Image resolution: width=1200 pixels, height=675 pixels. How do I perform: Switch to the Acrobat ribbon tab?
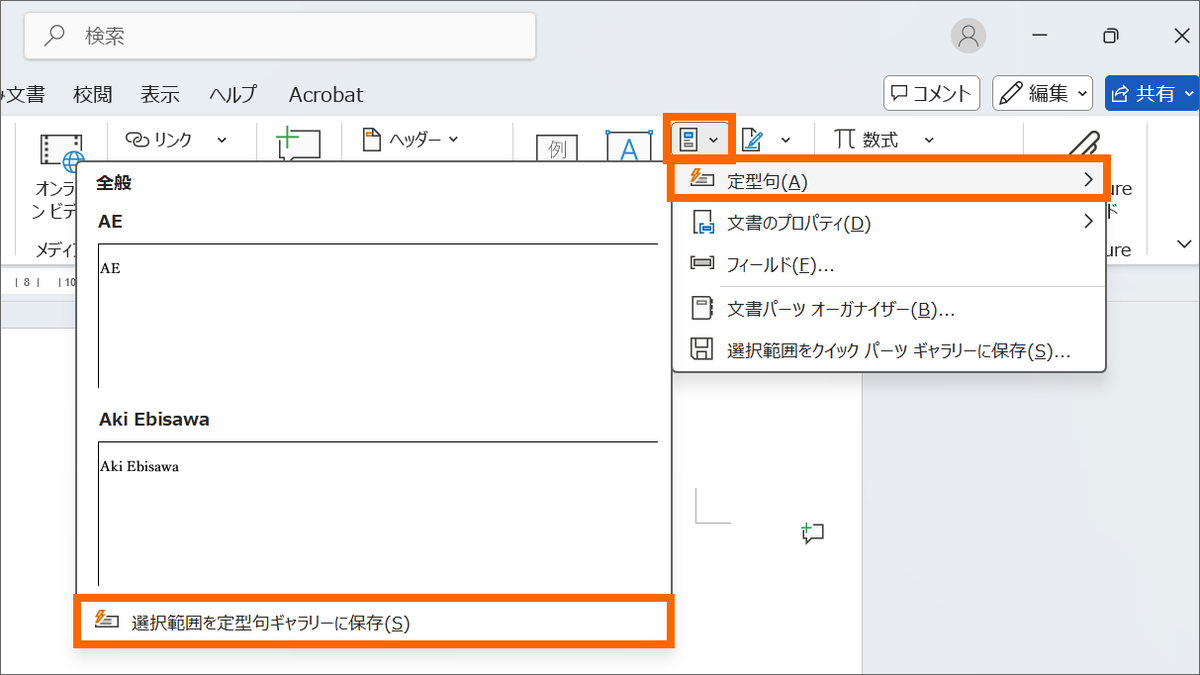[x=325, y=93]
